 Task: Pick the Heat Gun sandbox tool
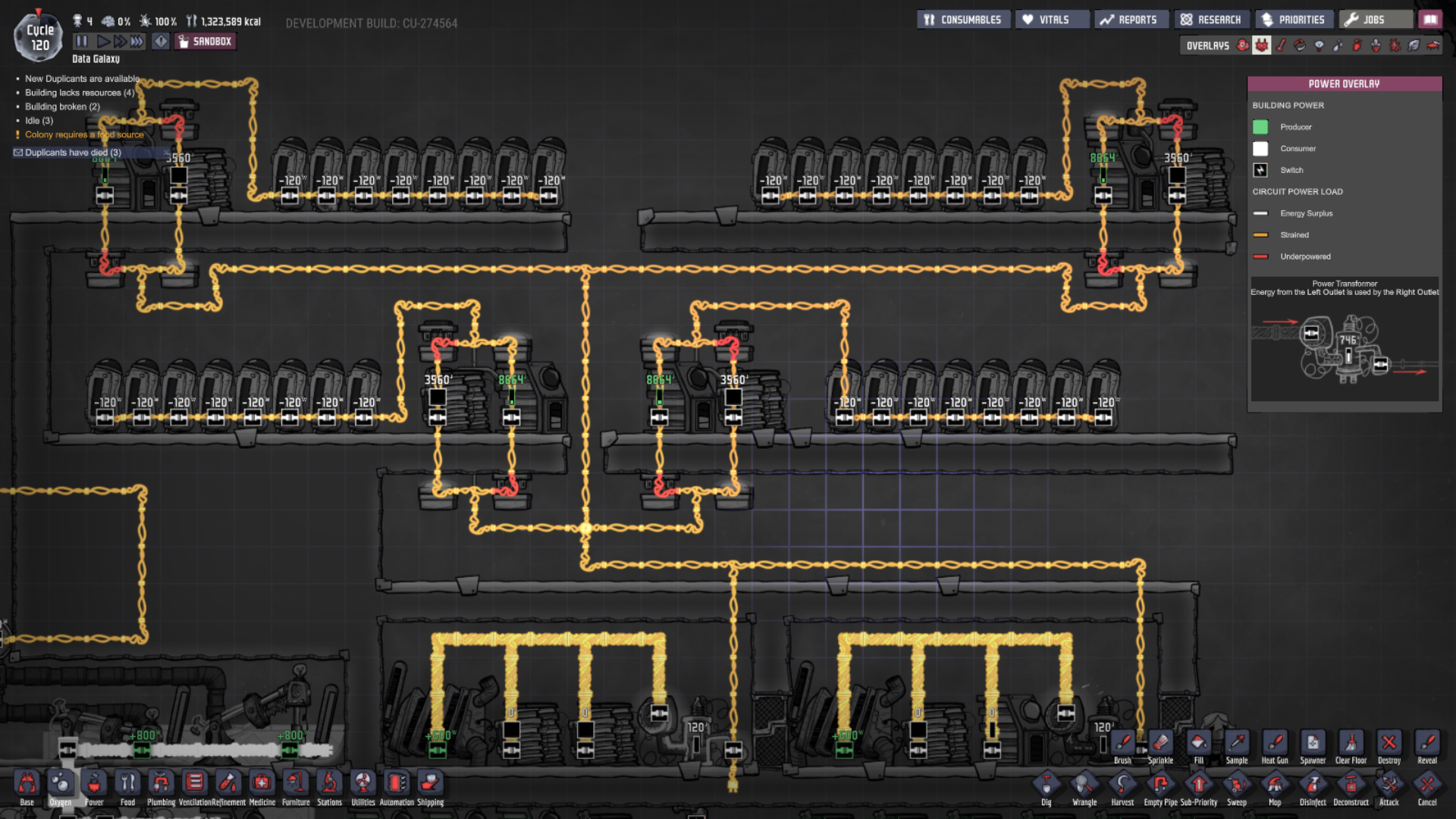[1274, 744]
